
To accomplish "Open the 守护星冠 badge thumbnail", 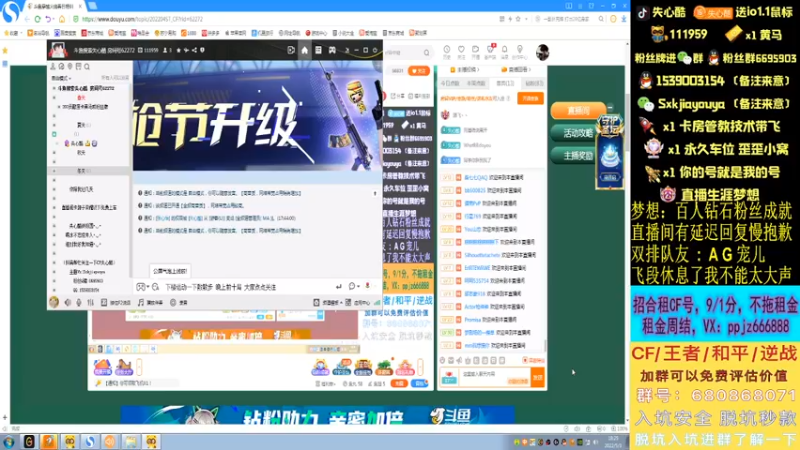I will point(610,152).
